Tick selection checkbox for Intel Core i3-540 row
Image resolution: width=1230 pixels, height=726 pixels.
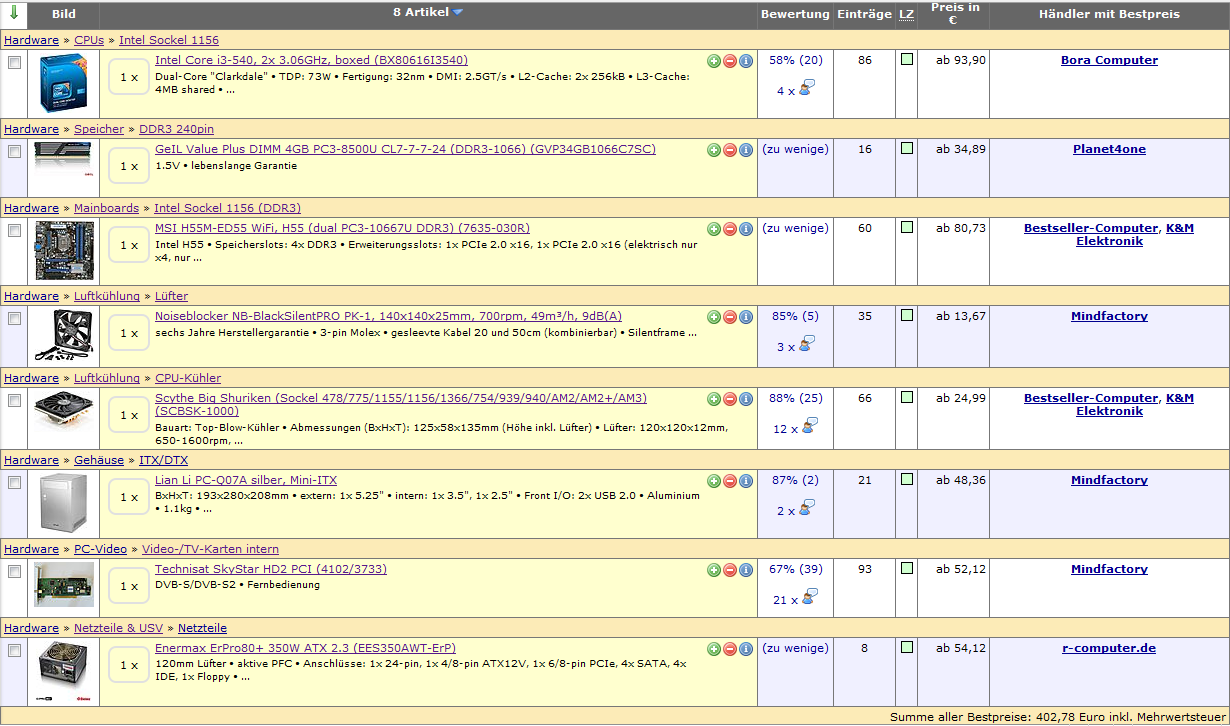pyautogui.click(x=14, y=62)
